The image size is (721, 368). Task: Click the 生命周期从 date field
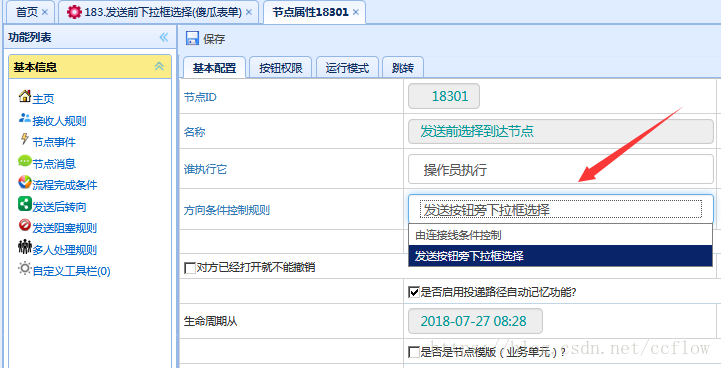[x=475, y=321]
